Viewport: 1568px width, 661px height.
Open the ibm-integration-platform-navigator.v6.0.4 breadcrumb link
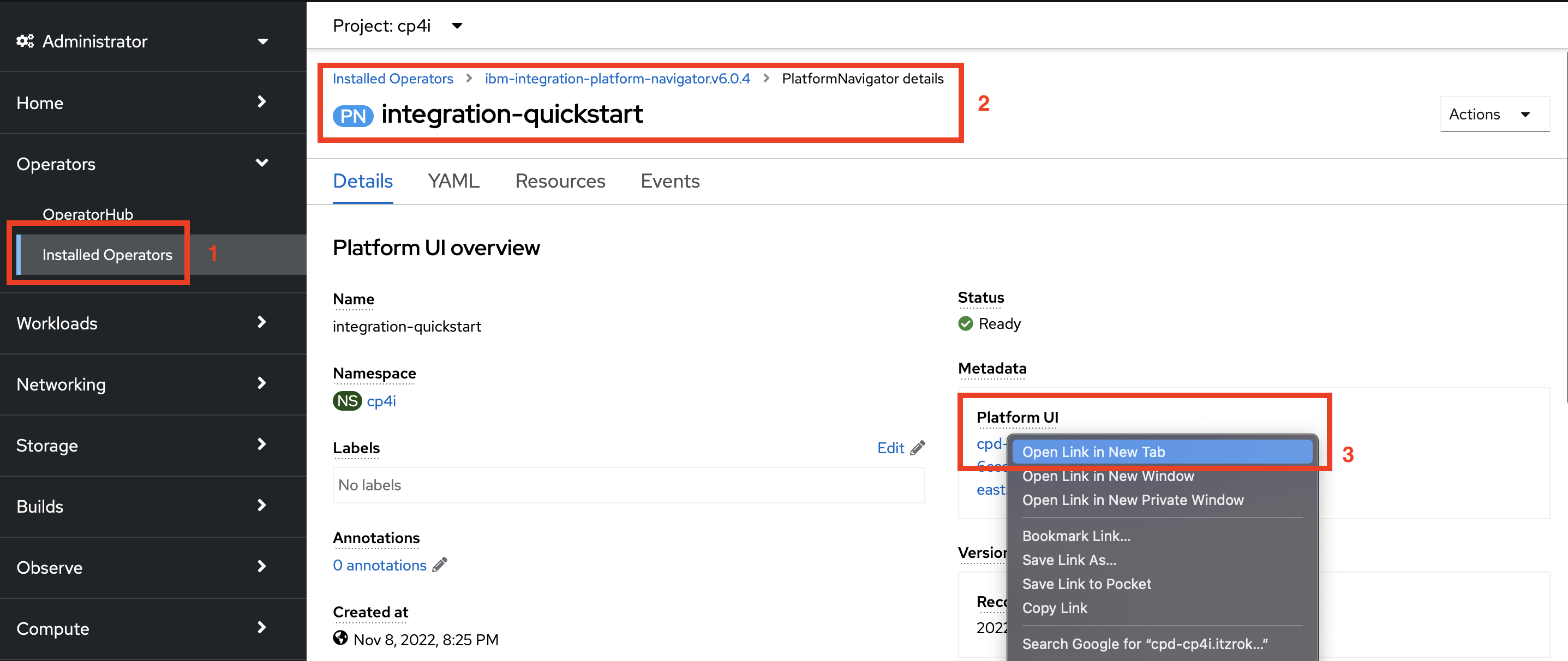pyautogui.click(x=617, y=79)
